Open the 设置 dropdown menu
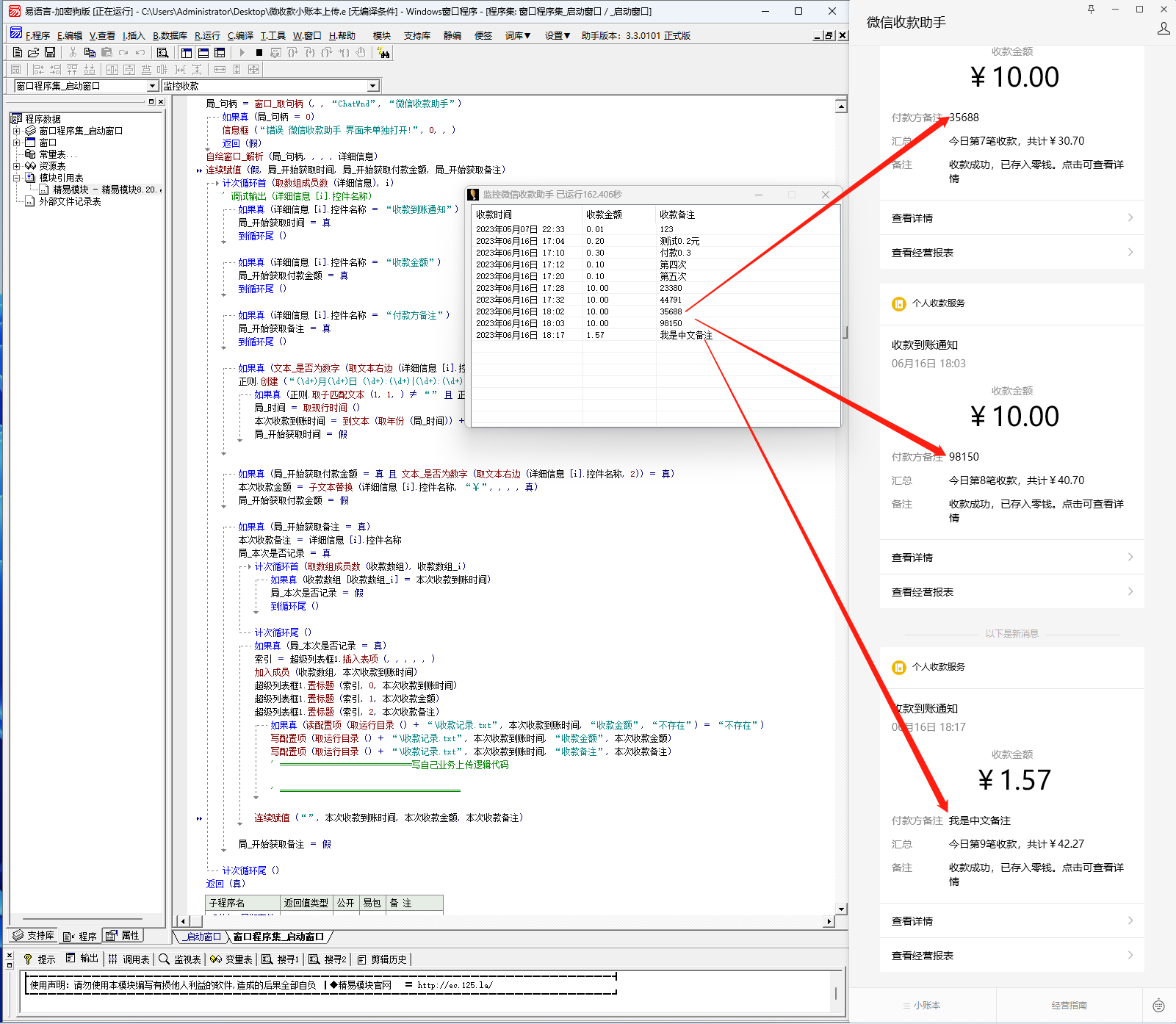 pyautogui.click(x=558, y=35)
